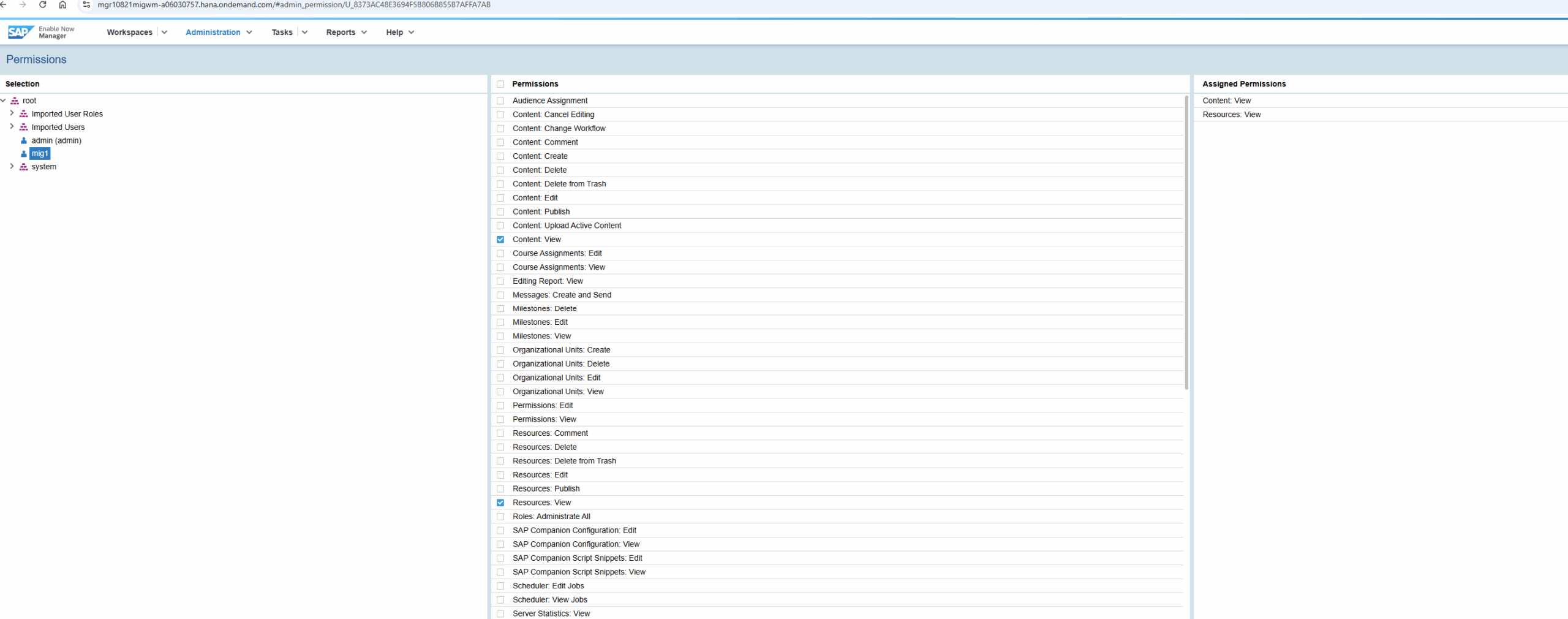
Task: Reload the page with browser refresh icon
Action: pyautogui.click(x=42, y=5)
